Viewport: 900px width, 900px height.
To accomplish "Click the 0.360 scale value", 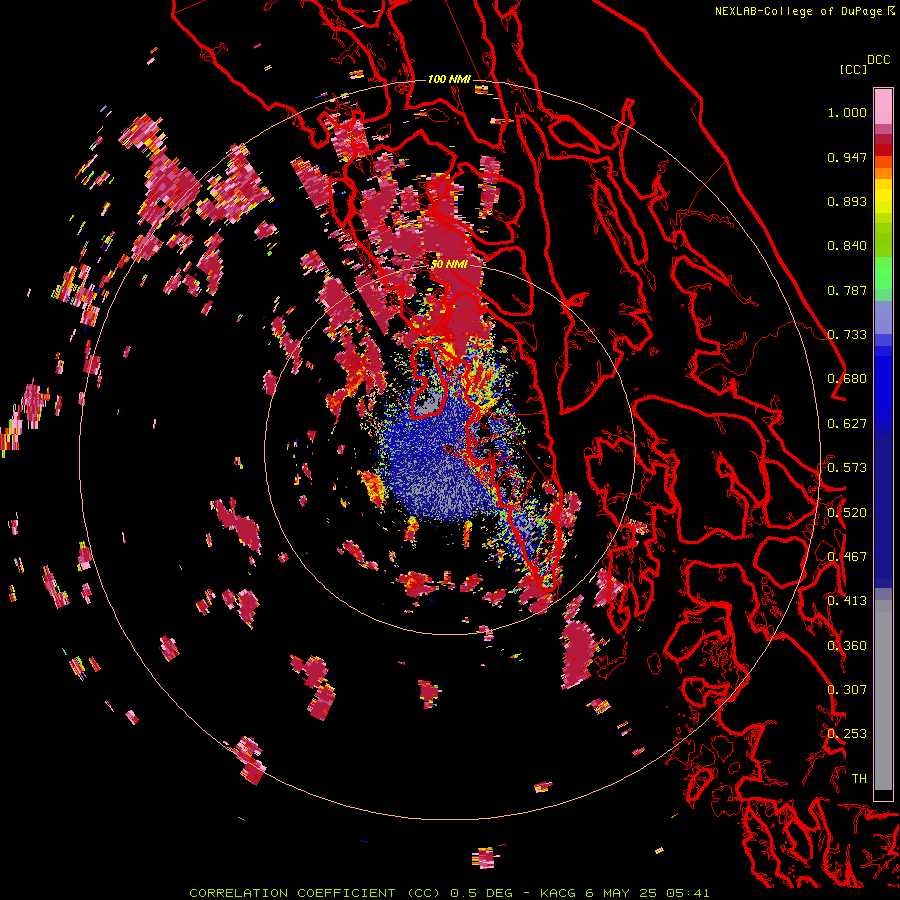I will tap(847, 646).
